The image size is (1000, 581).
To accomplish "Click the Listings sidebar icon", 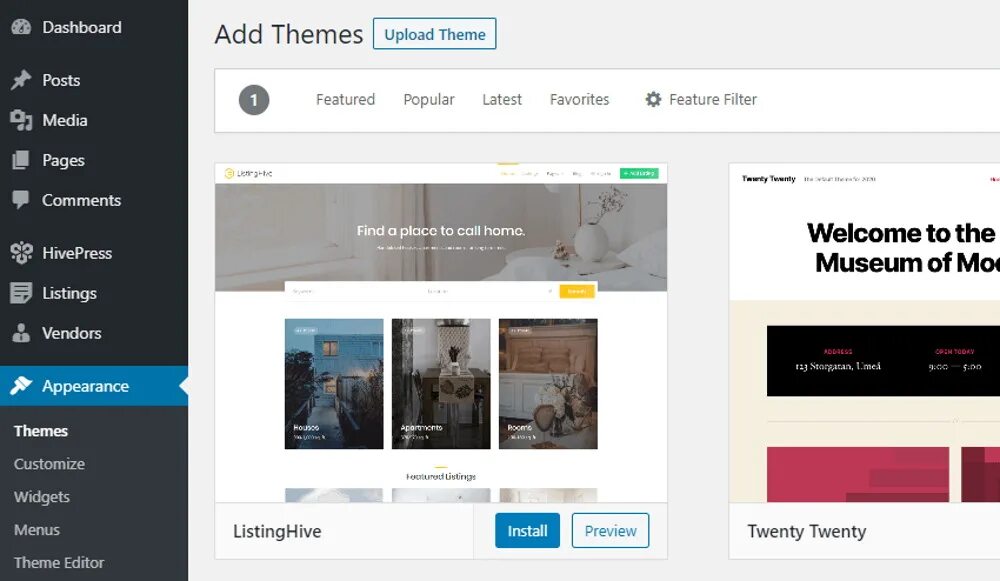I will coord(21,293).
